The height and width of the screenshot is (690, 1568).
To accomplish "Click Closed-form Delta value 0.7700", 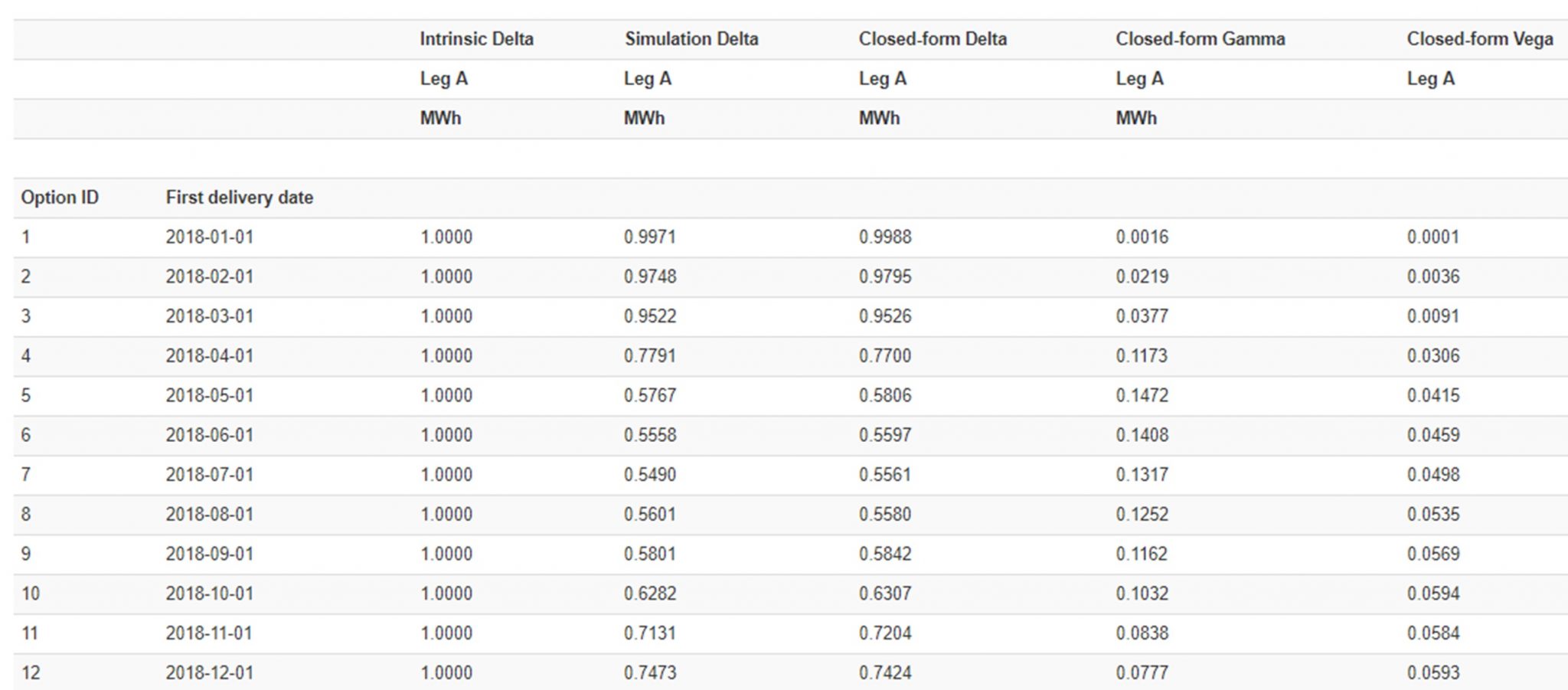I will pos(885,356).
